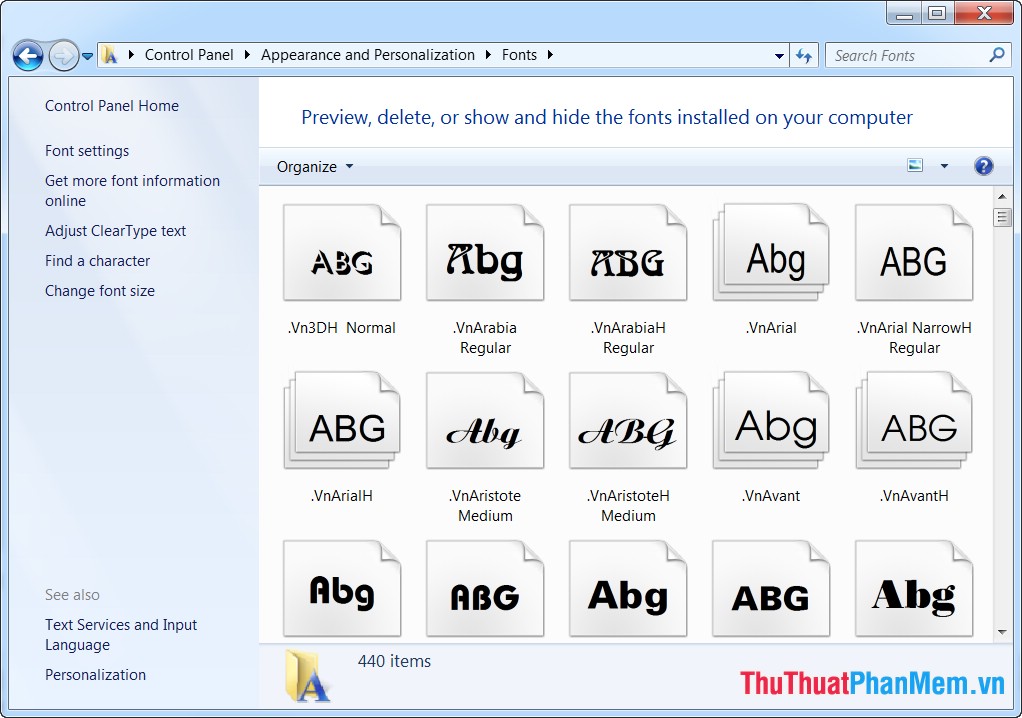The width and height of the screenshot is (1022, 718).
Task: Click the Views icon on the toolbar
Action: (x=914, y=165)
